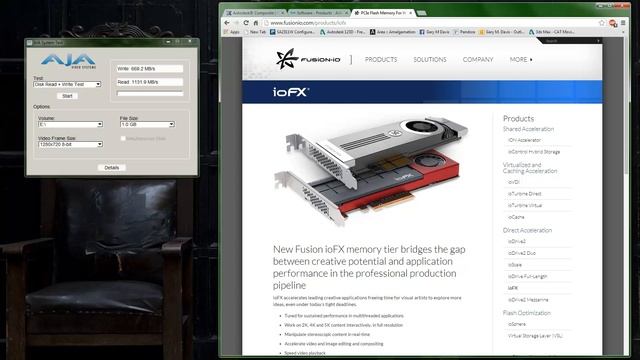Open the File Size dropdown
640x360 pixels.
pyautogui.click(x=147, y=124)
